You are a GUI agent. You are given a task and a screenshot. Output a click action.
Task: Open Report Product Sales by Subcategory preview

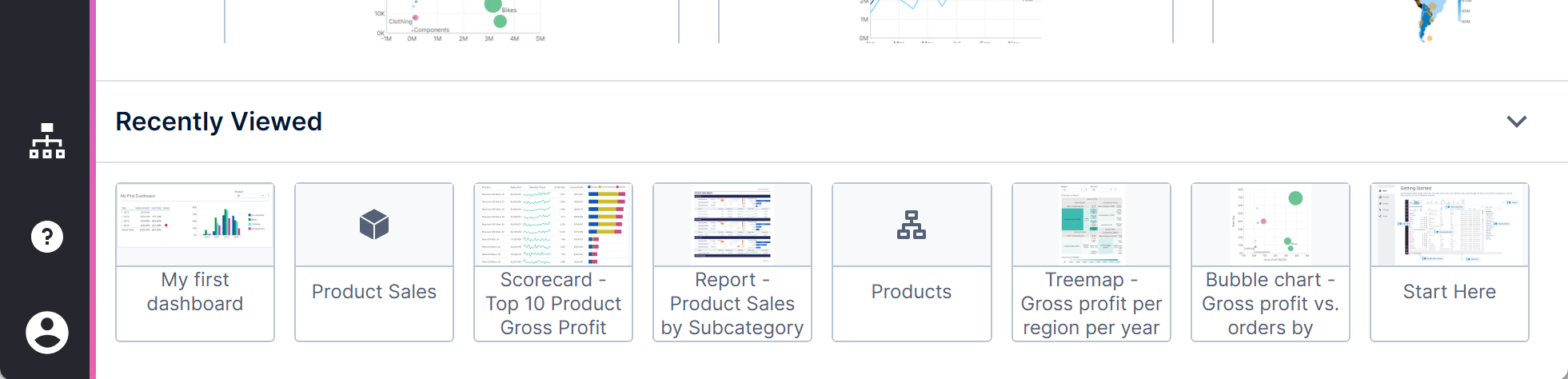pos(732,225)
